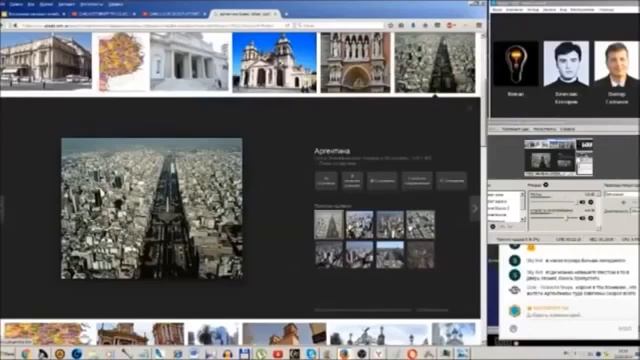Mute the second mixer audio channel

tap(582, 218)
